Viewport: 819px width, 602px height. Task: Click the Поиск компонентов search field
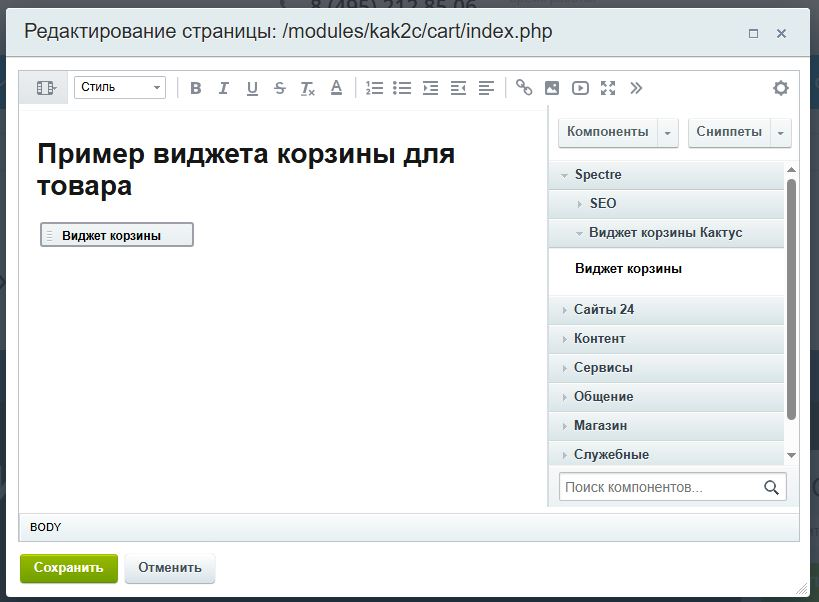pyautogui.click(x=660, y=488)
